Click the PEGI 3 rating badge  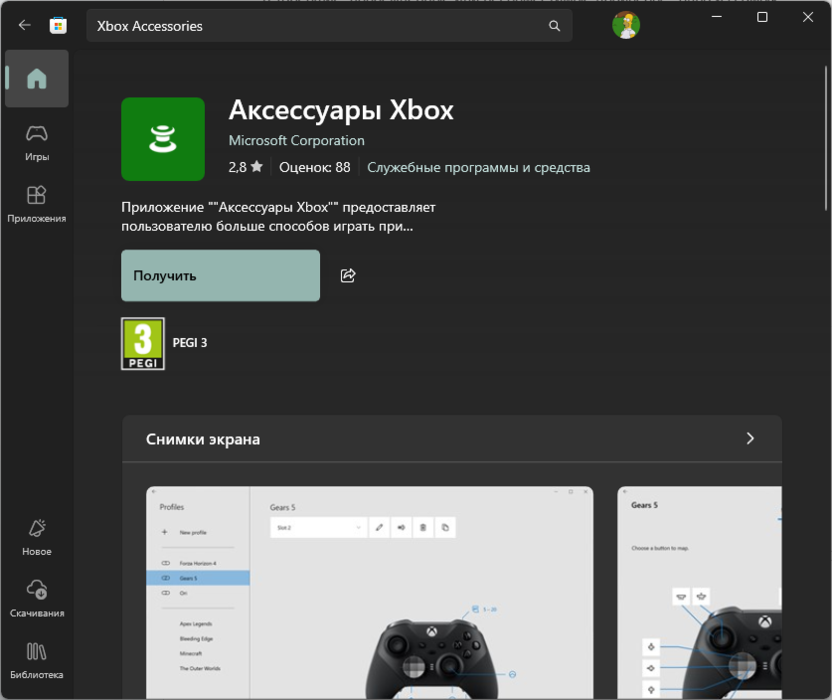point(143,343)
